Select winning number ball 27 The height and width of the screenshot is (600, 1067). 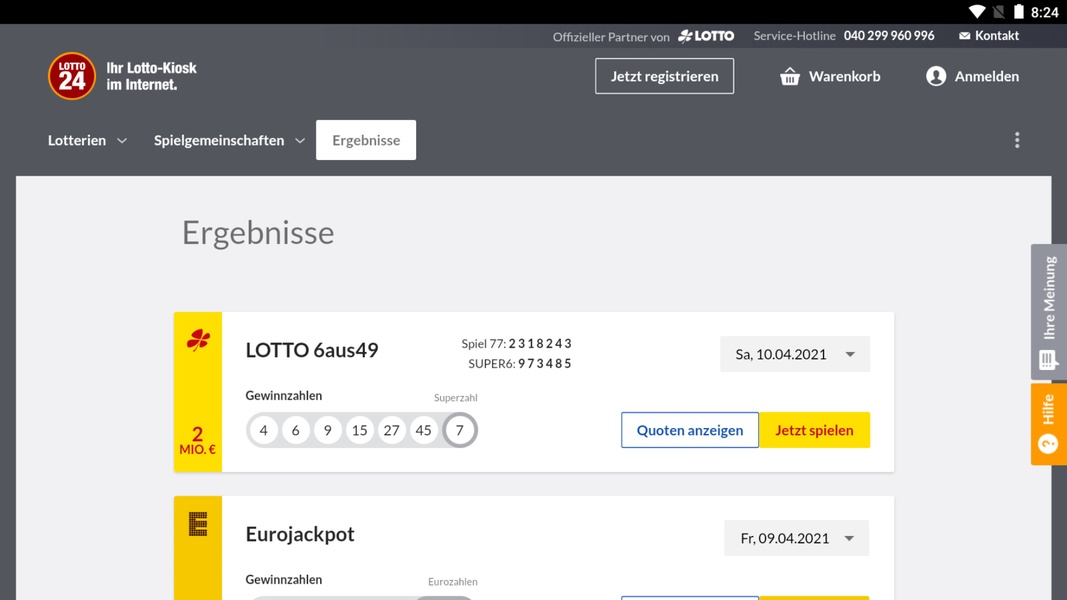click(x=391, y=430)
